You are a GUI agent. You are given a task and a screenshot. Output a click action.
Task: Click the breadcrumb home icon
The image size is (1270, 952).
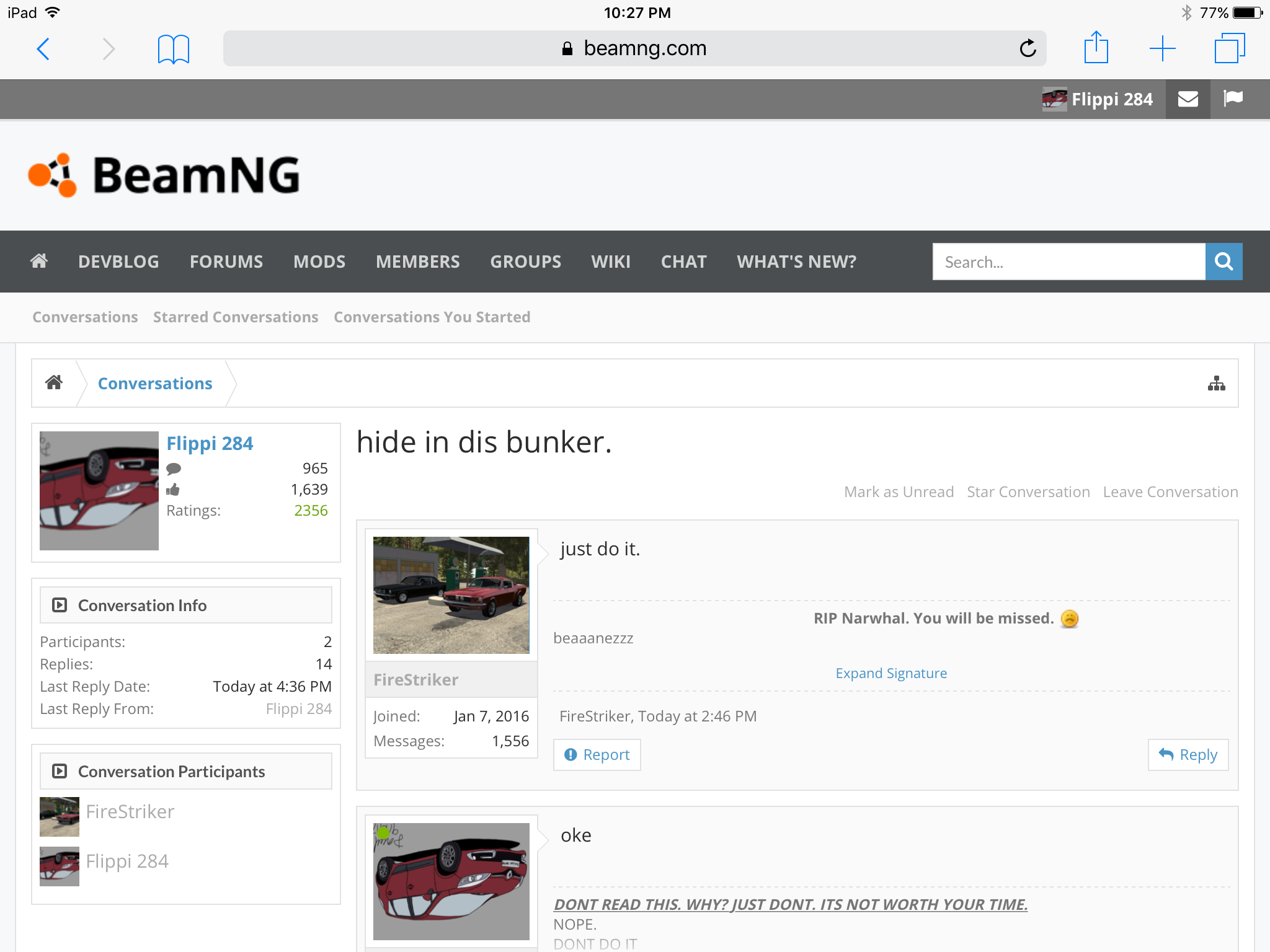(x=54, y=382)
